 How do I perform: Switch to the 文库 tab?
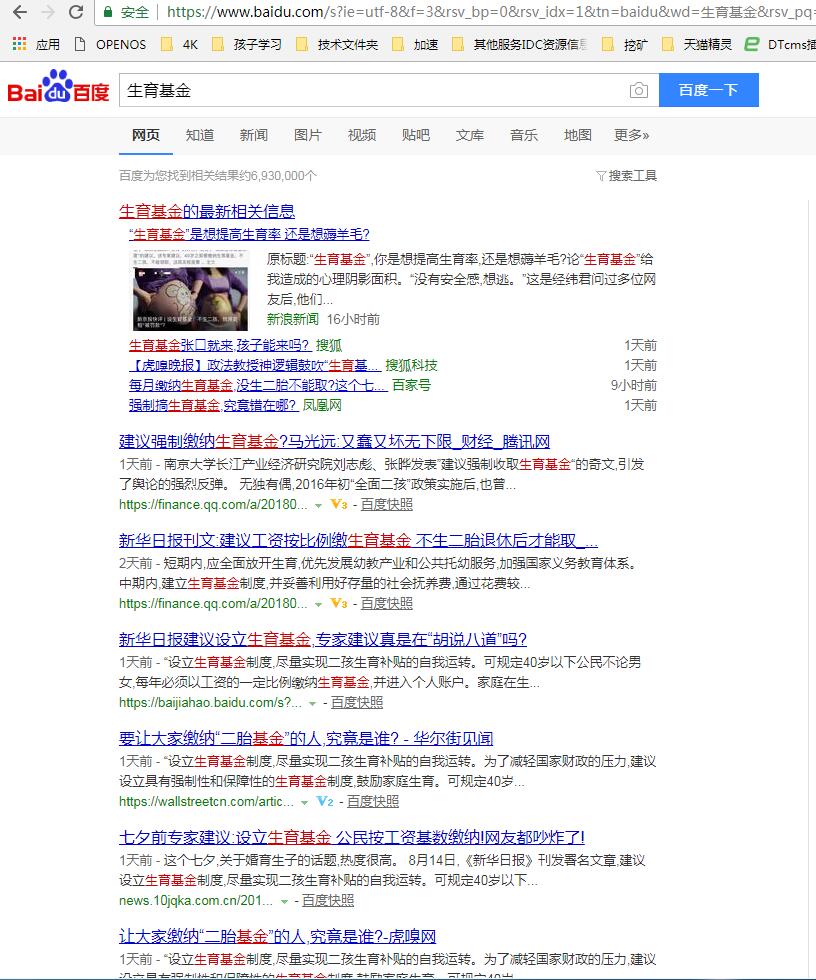click(x=470, y=135)
